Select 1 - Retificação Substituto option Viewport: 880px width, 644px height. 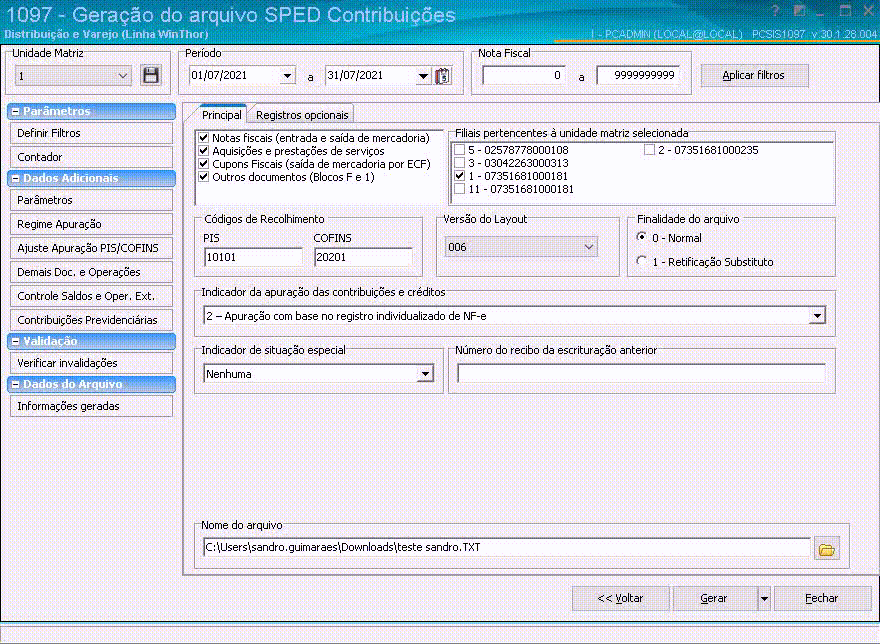coord(641,261)
